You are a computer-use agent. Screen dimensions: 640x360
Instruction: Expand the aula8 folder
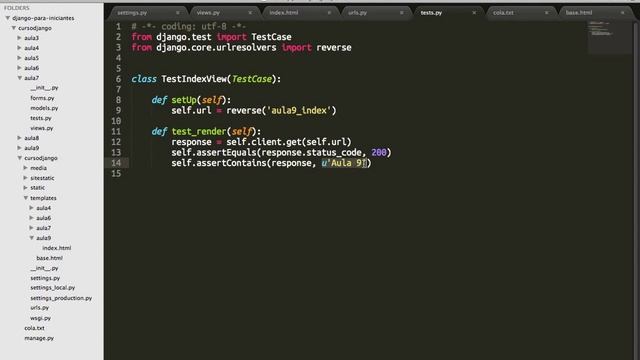20,138
